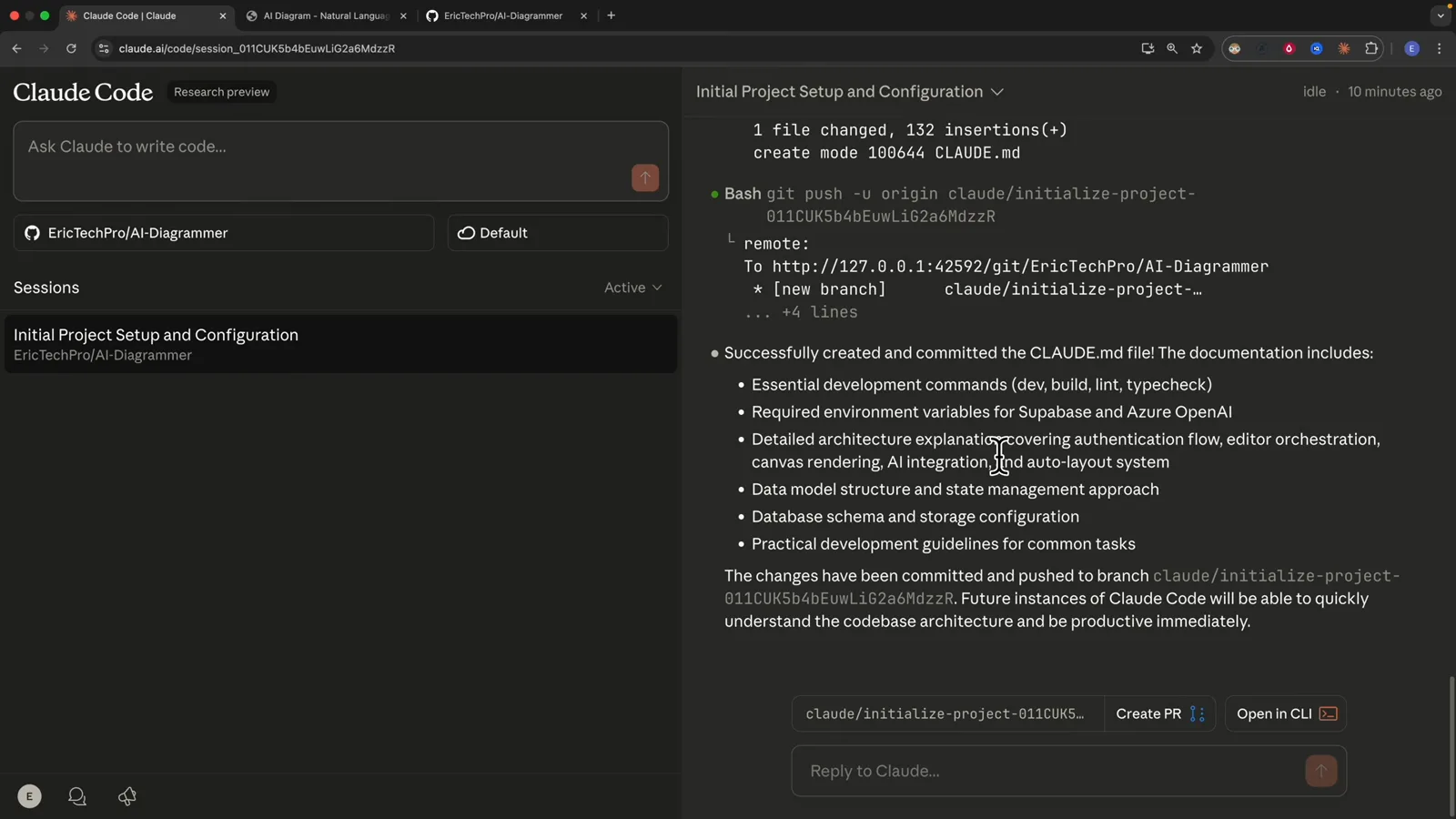Open new browser tab with plus
The height and width of the screenshot is (819, 1456).
[612, 15]
